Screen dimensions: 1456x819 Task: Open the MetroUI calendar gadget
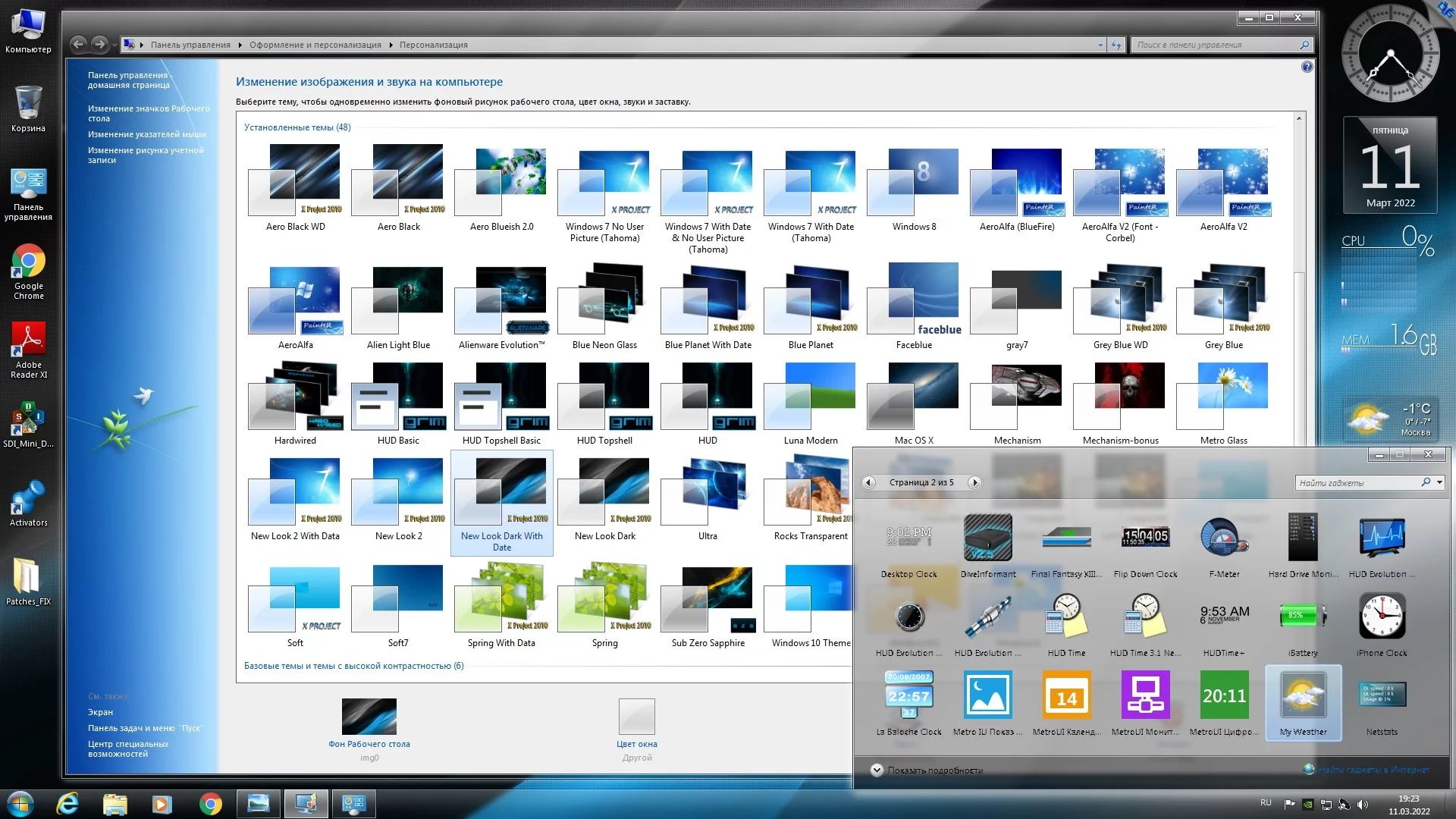[x=1066, y=696]
